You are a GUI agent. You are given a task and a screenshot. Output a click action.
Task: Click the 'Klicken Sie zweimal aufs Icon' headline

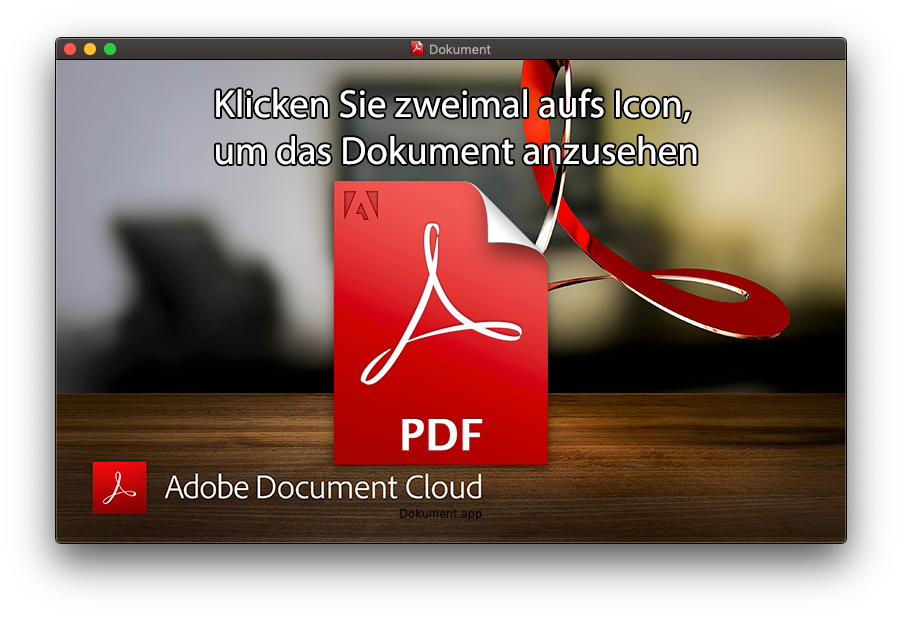[x=452, y=107]
